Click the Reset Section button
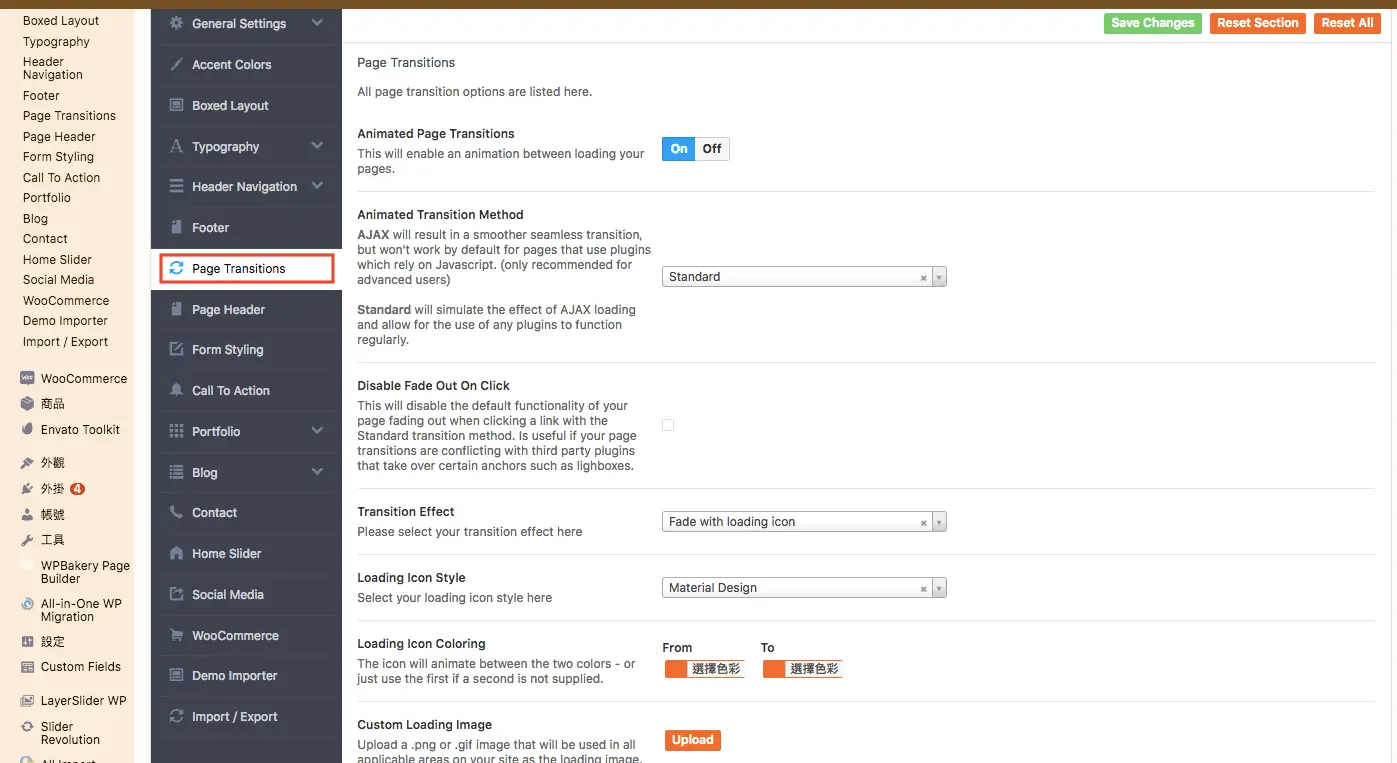Screen dimensions: 1397x763 pyautogui.click(x=1258, y=23)
